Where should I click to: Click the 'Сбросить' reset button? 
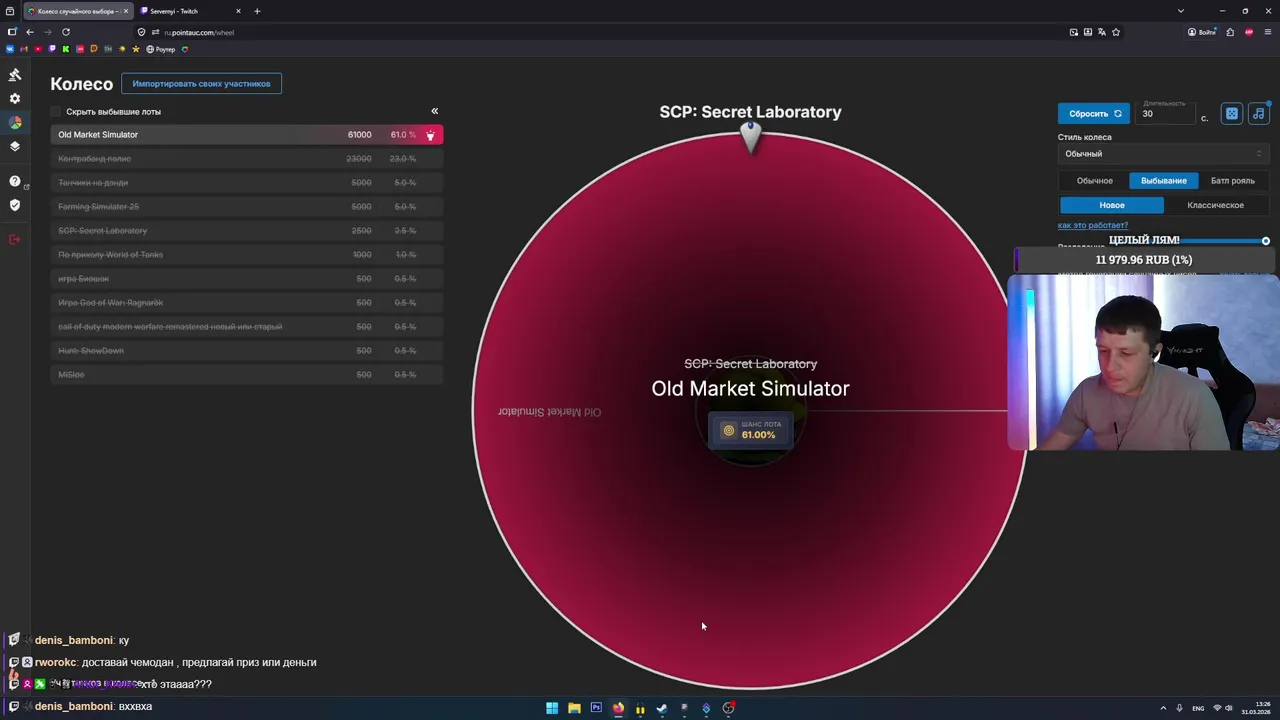pos(1094,114)
